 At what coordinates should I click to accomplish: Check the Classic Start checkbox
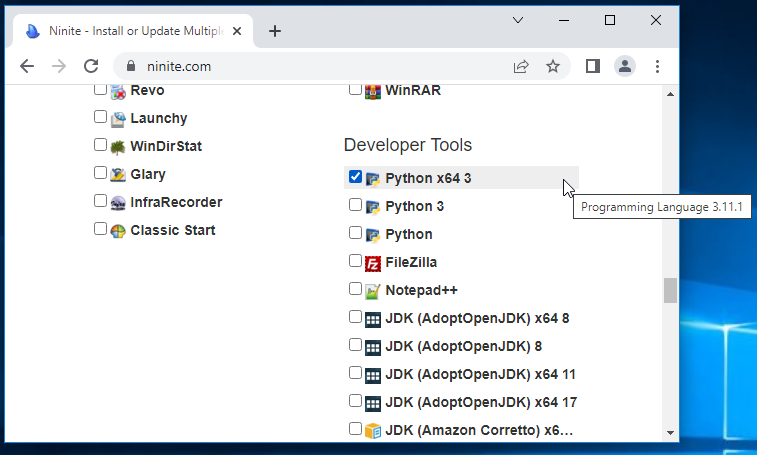tap(100, 229)
